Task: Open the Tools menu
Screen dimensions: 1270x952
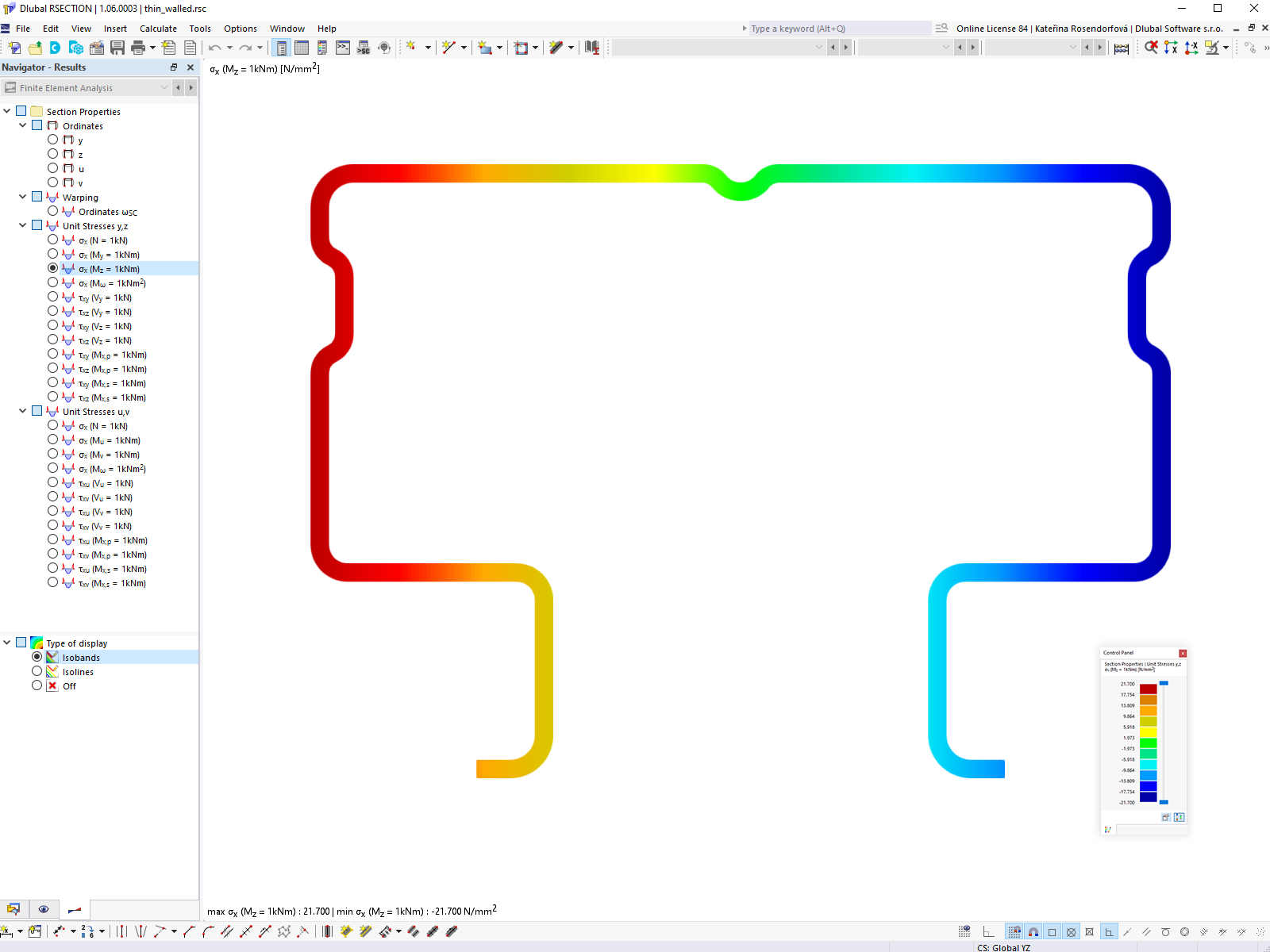Action: click(x=200, y=29)
